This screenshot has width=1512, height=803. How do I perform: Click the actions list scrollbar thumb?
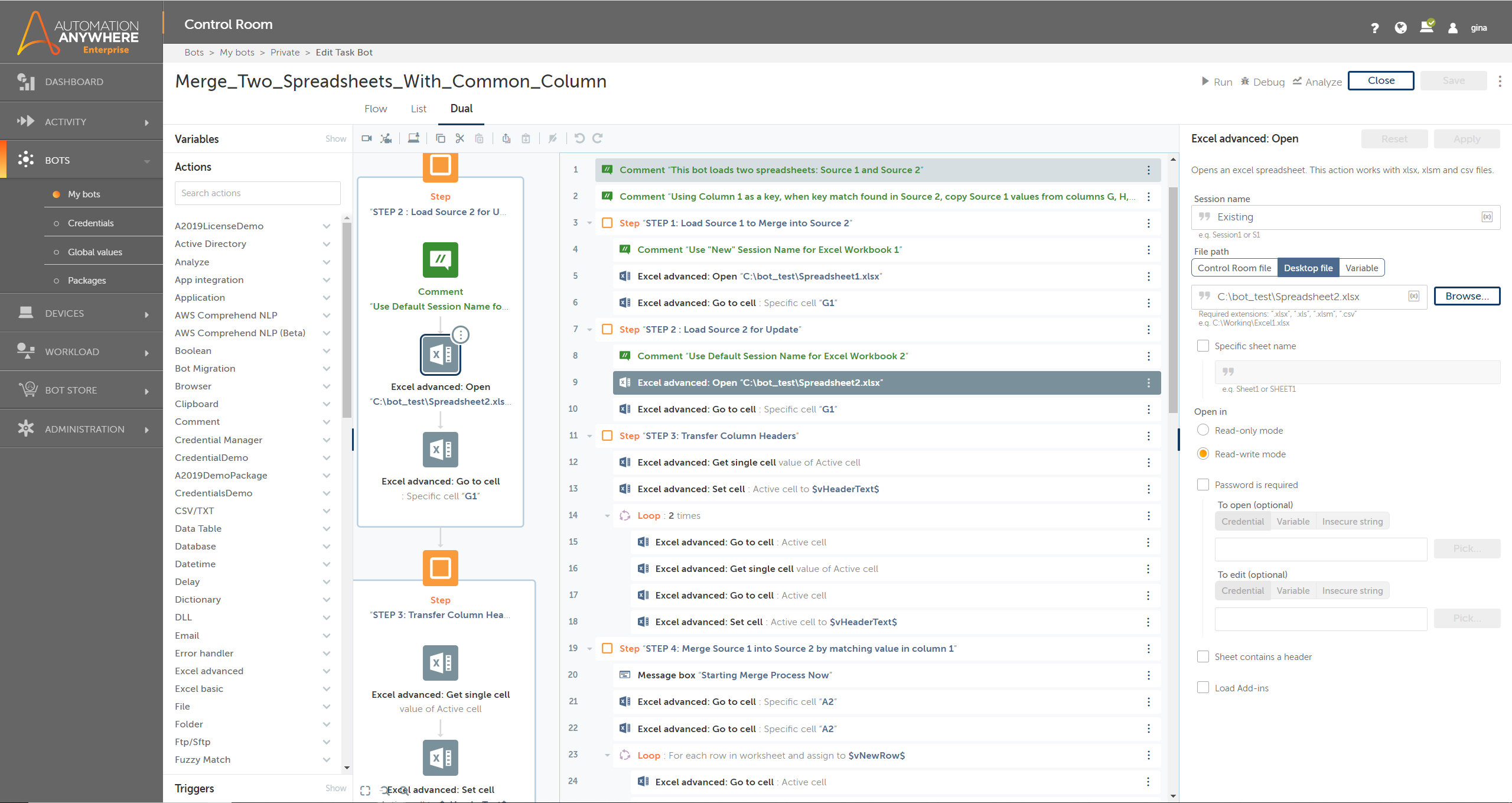pyautogui.click(x=347, y=319)
